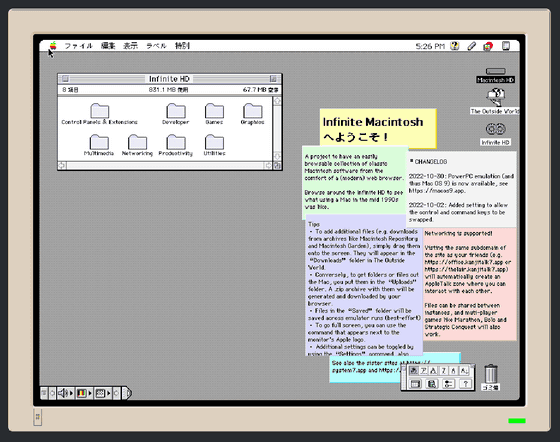This screenshot has height=442, width=560.
Task: Open the ラベル (Label) menu
Action: [156, 46]
